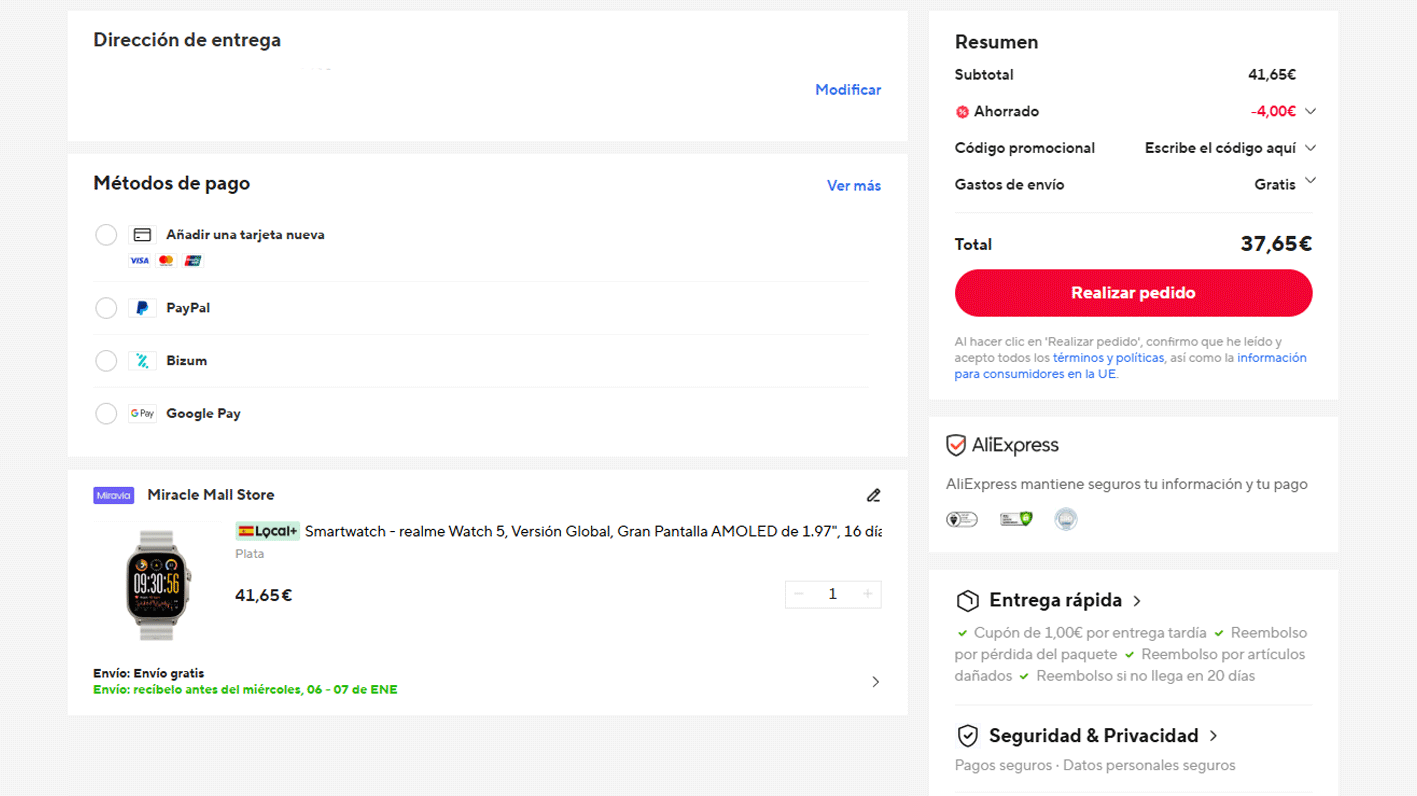Image resolution: width=1417 pixels, height=796 pixels.
Task: Open 'información para consumidores en la UE' link
Action: click(x=1130, y=366)
